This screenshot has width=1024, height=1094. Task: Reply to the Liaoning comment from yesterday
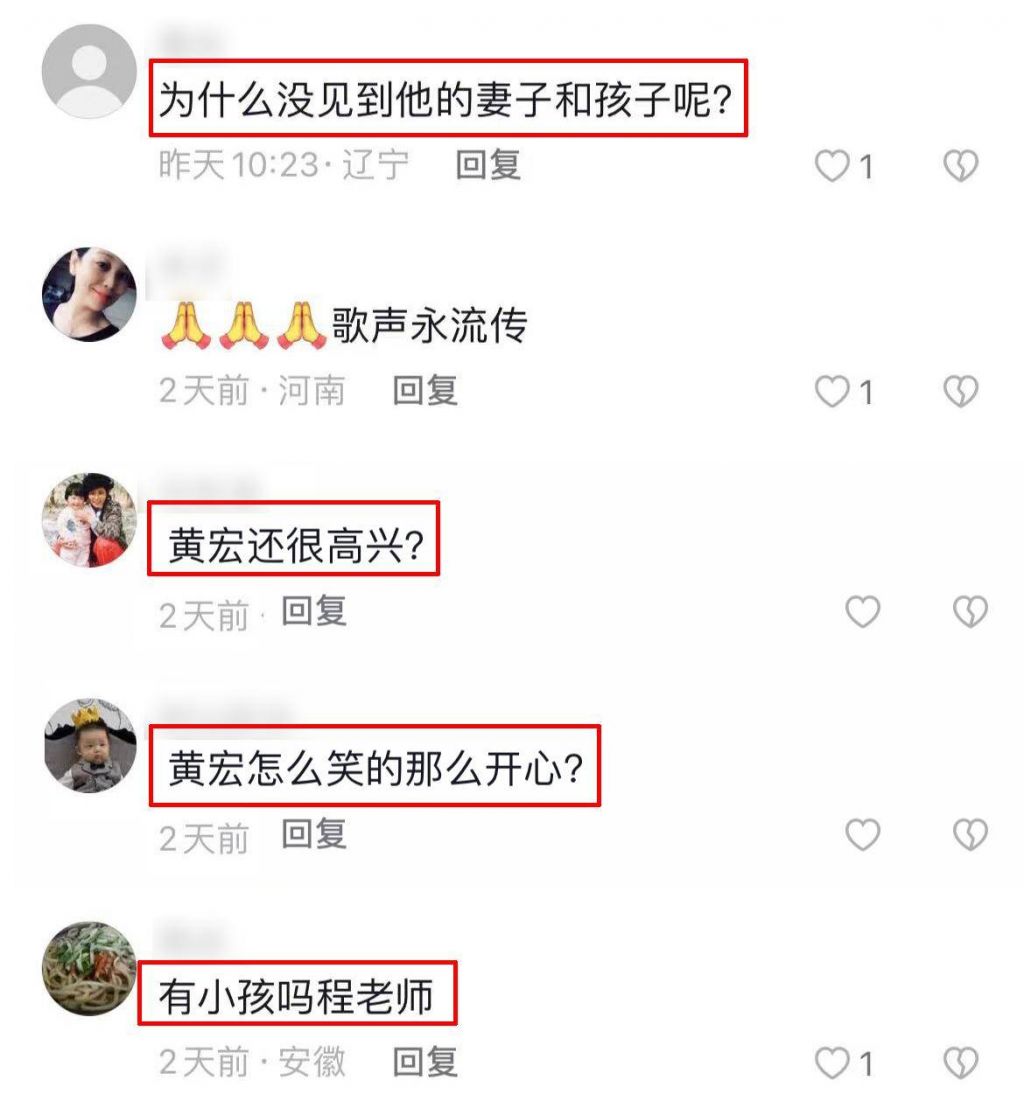pyautogui.click(x=488, y=165)
